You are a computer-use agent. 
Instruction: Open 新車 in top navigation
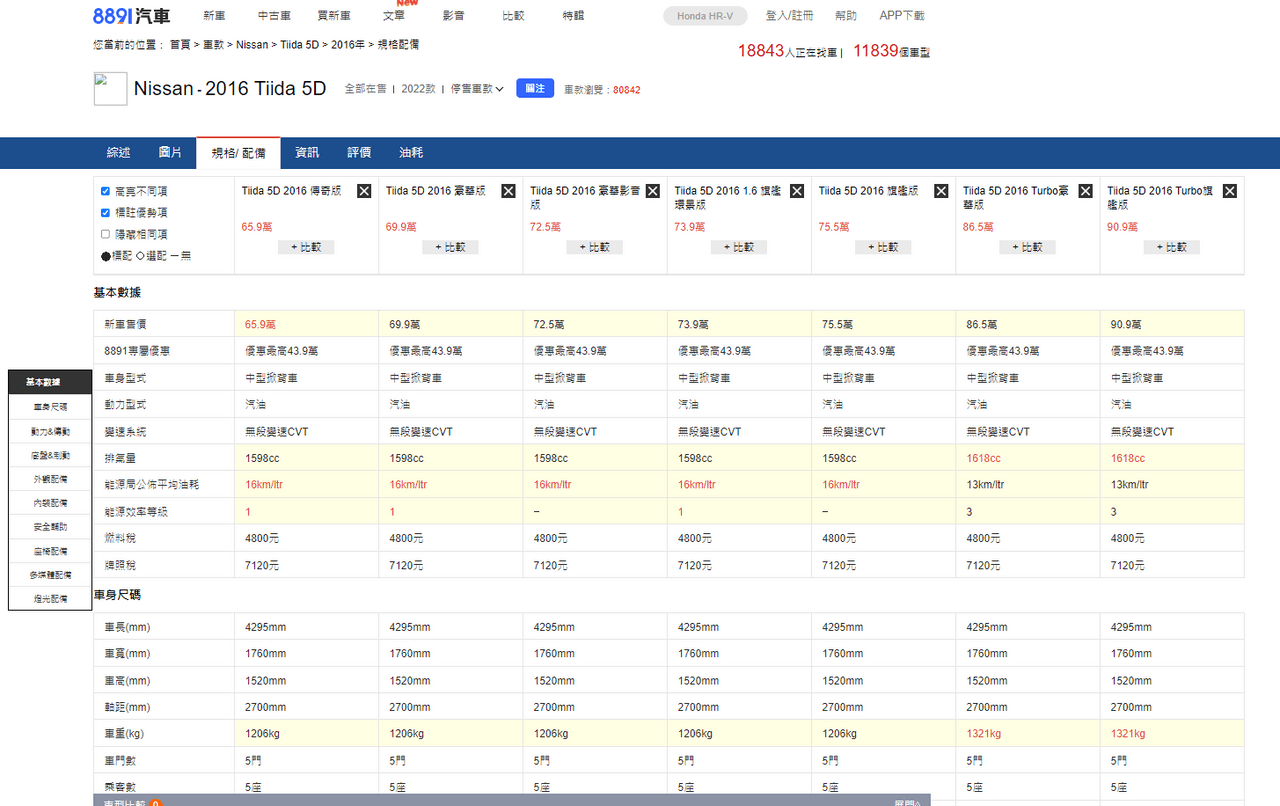pos(214,16)
